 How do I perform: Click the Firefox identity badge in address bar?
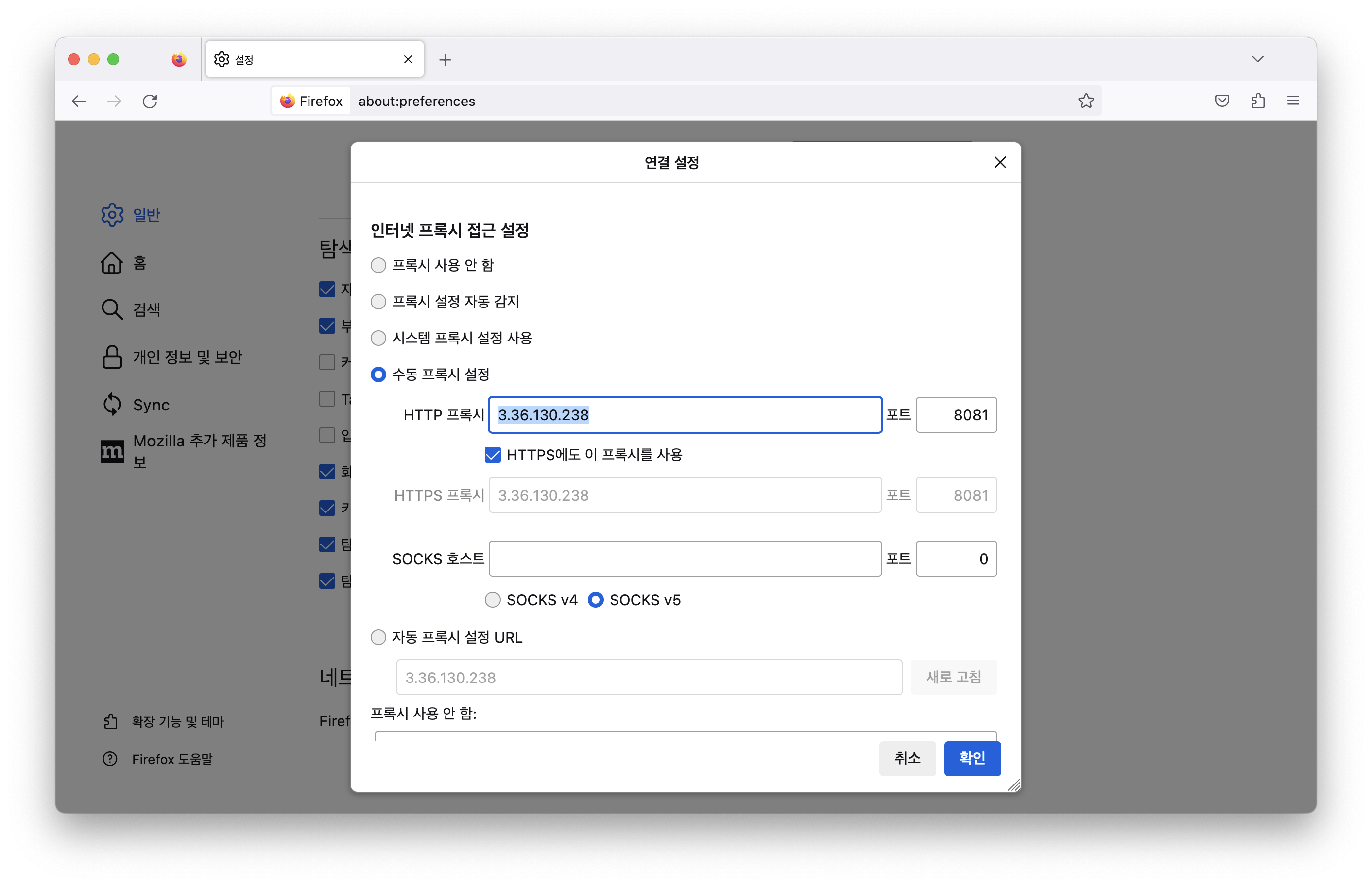(311, 101)
